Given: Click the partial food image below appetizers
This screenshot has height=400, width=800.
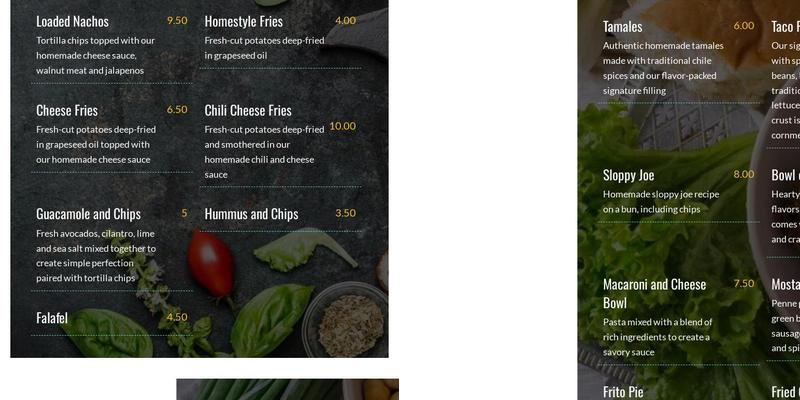Looking at the screenshot, I should (x=288, y=389).
